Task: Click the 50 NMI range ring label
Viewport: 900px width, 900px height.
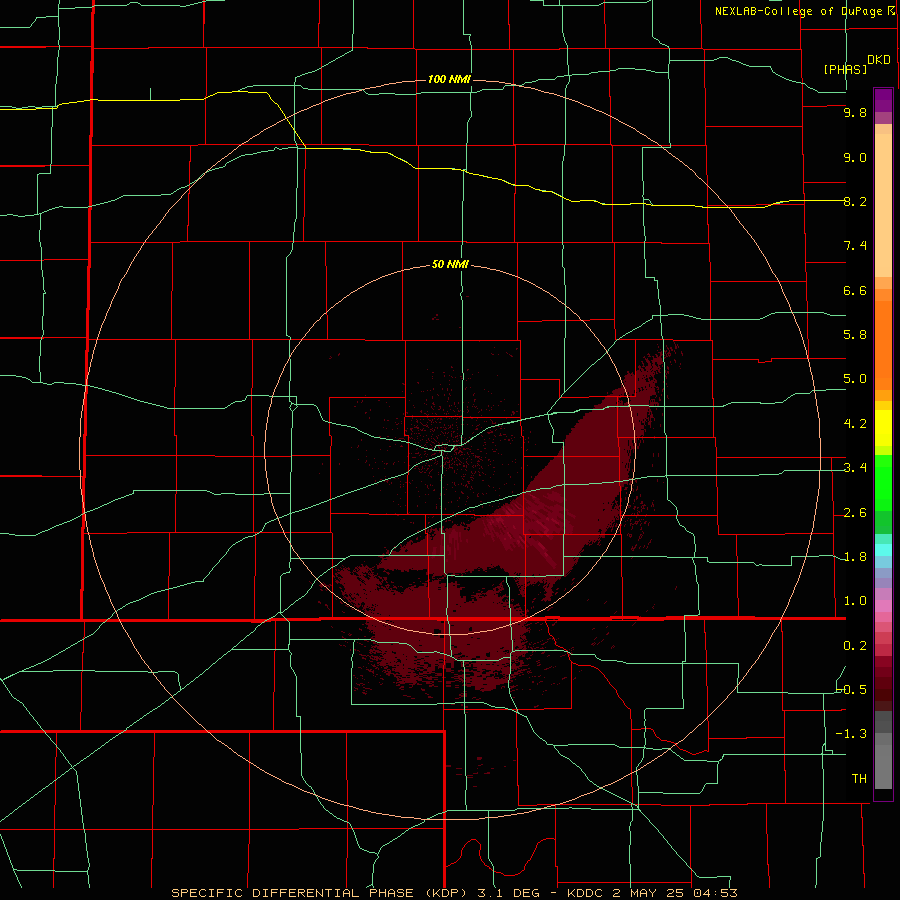Action: 450,264
